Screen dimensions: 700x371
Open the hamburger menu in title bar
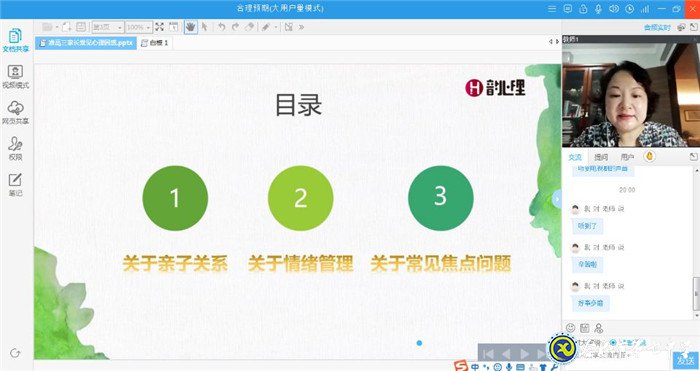point(552,9)
